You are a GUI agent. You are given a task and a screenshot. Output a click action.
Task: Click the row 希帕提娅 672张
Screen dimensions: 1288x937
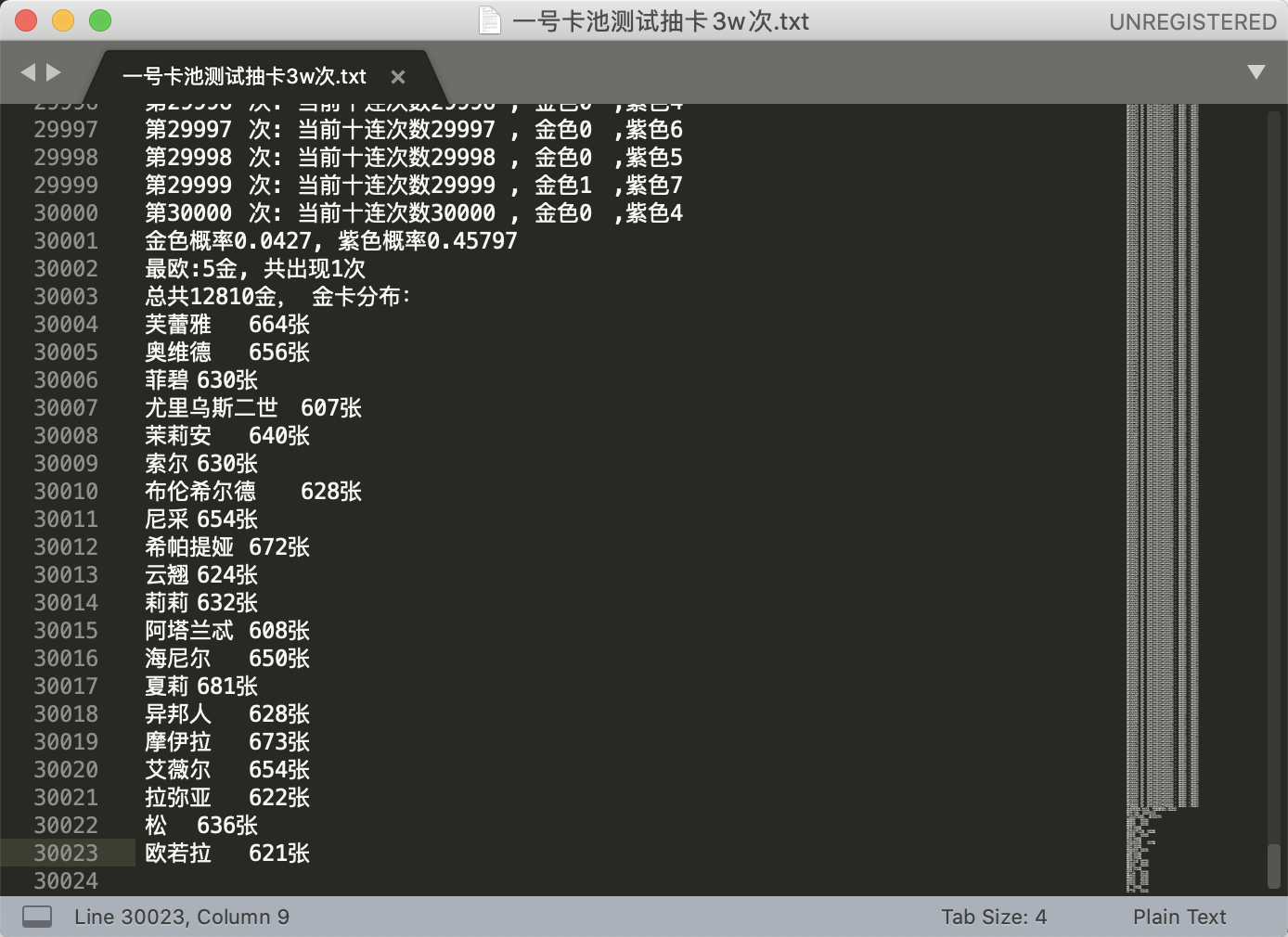point(227,547)
